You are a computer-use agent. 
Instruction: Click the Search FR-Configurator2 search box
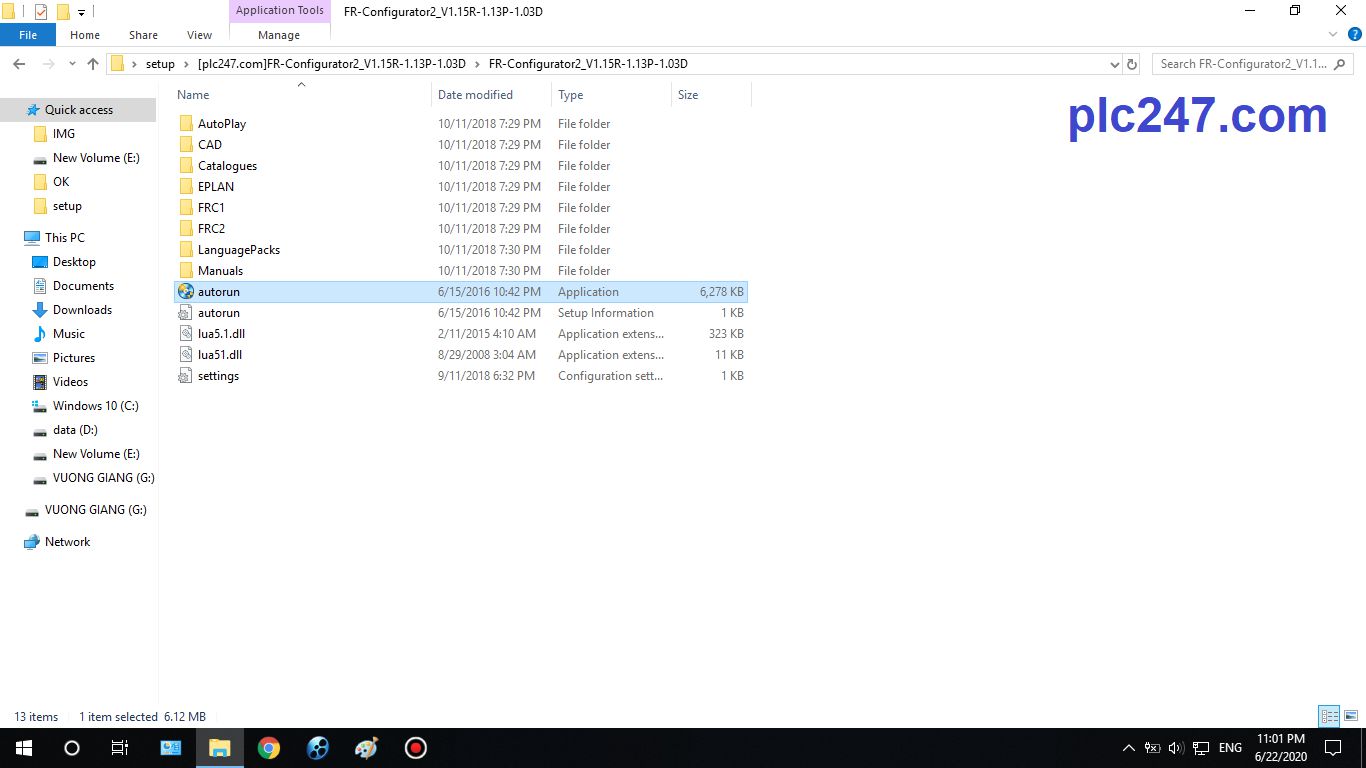click(x=1242, y=64)
